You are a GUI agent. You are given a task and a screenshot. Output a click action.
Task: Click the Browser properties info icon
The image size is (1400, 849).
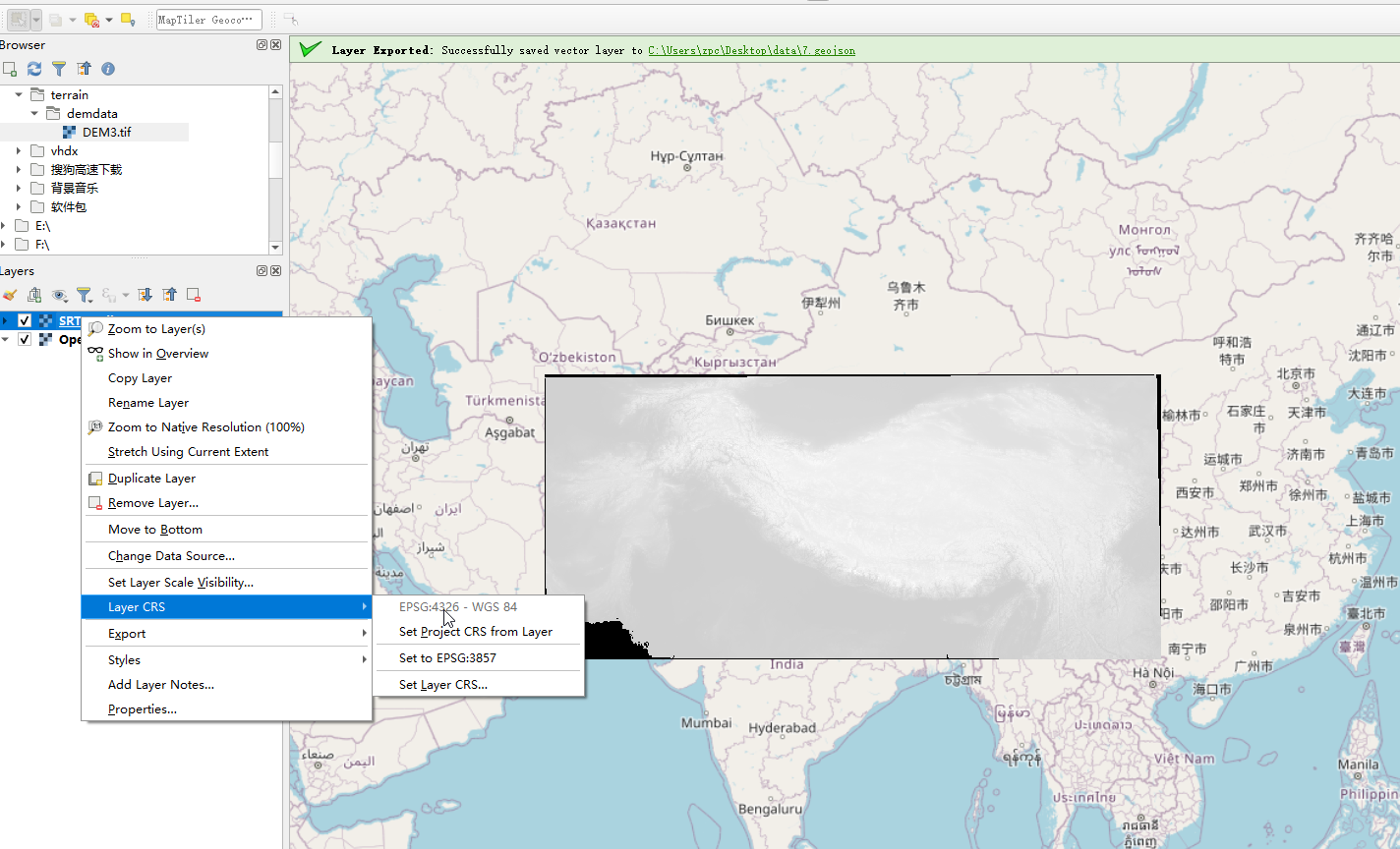point(108,69)
